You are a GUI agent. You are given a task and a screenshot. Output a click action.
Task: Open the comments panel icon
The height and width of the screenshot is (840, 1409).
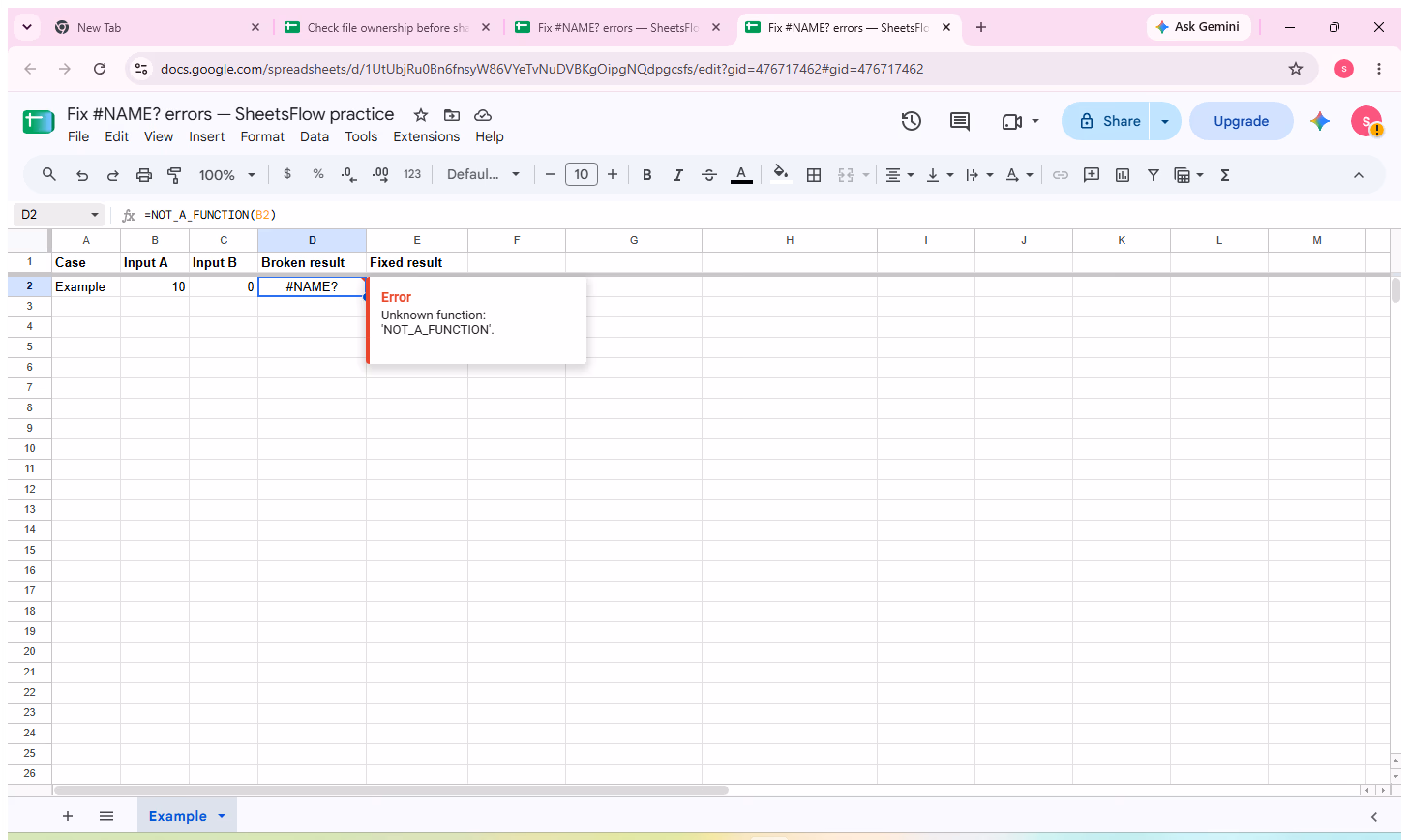pos(960,121)
